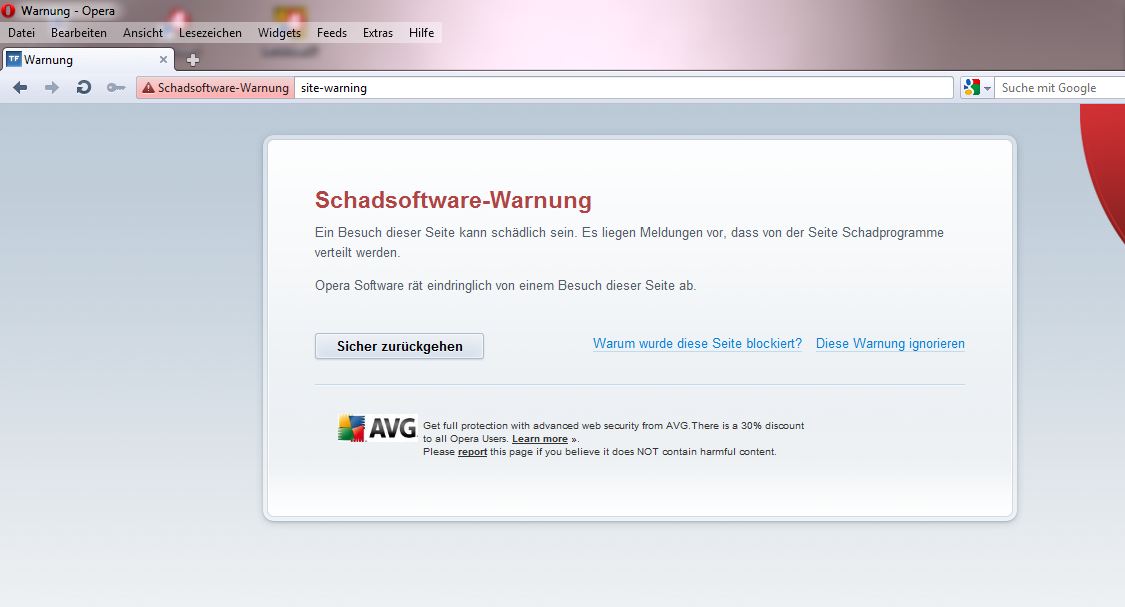Open the Lesezeichen menu
Viewport: 1125px width, 607px height.
(x=210, y=33)
